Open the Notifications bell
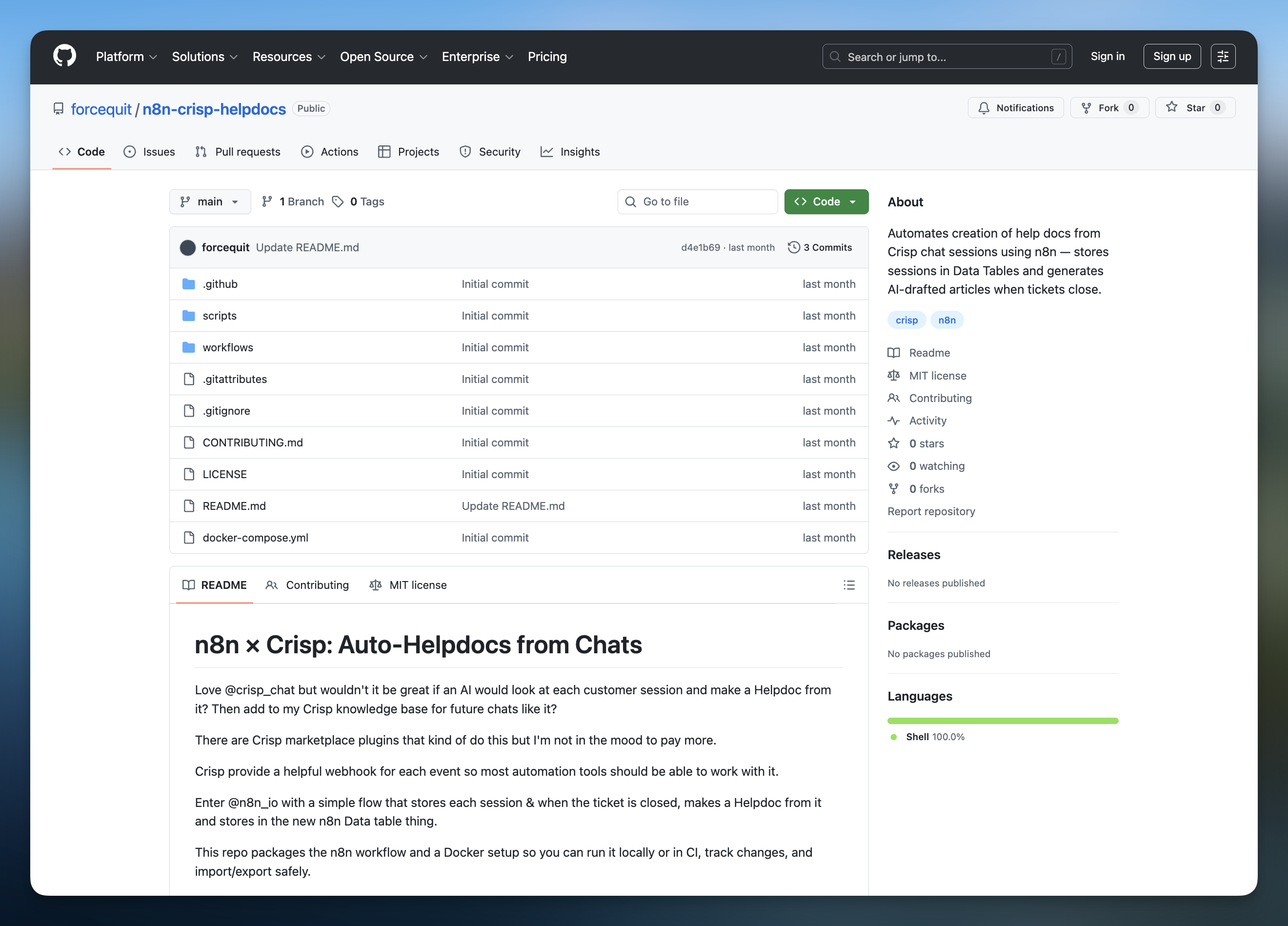Screen dimensions: 1288x926 (x=985, y=107)
